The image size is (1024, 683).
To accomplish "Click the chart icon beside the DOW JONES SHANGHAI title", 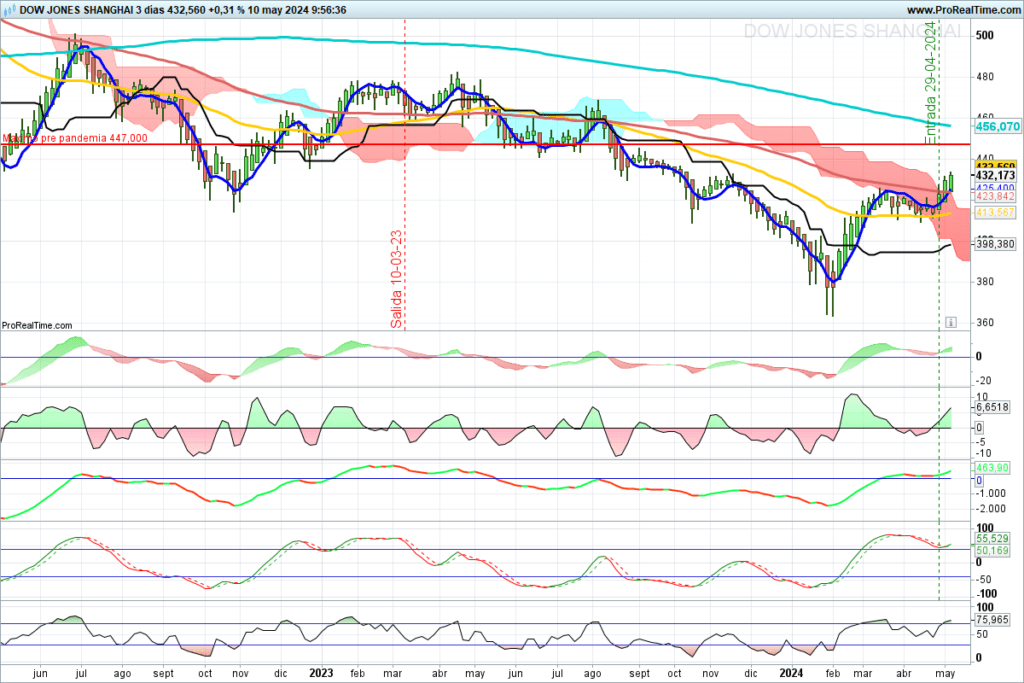I will 10,10.
